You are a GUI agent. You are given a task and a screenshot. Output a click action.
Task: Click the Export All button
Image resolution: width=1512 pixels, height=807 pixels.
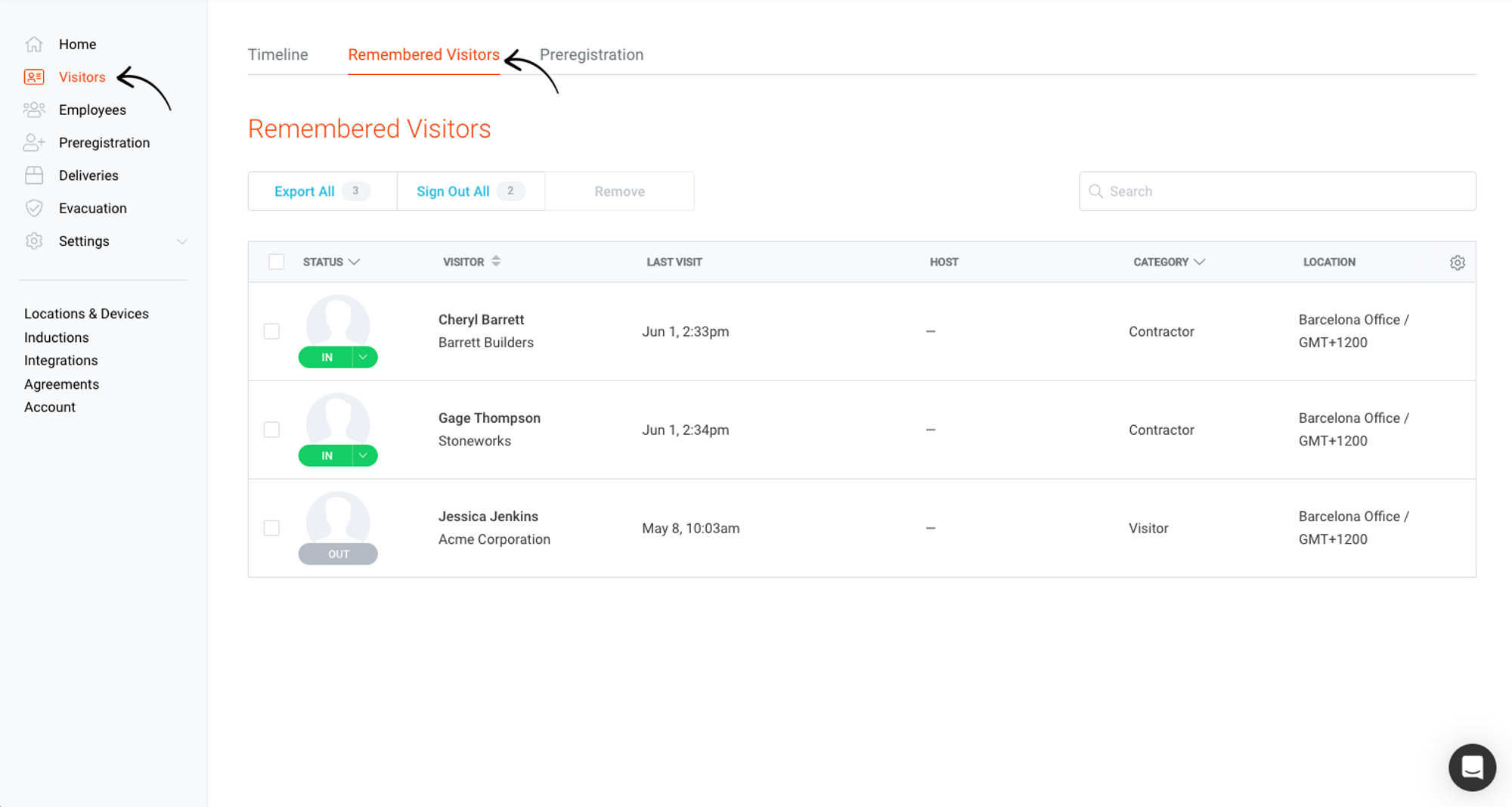pyautogui.click(x=305, y=191)
